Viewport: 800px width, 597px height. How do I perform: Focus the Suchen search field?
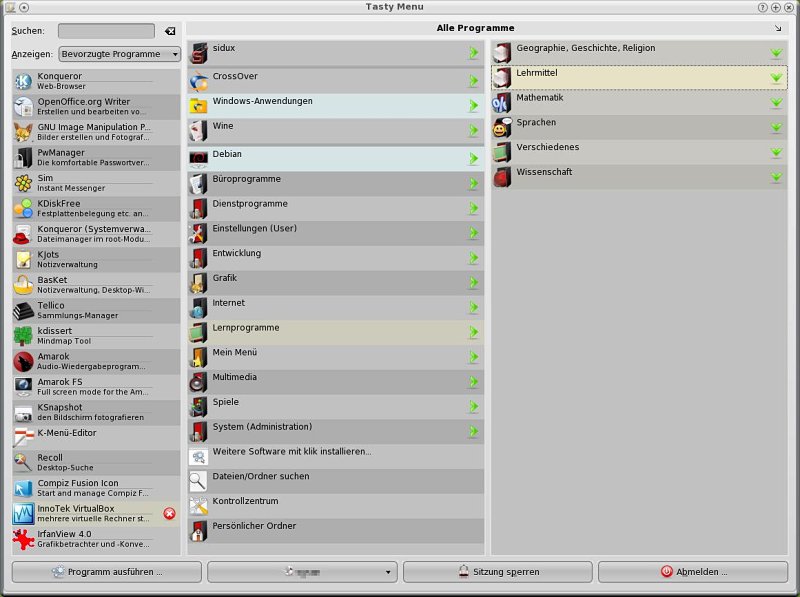tap(107, 31)
